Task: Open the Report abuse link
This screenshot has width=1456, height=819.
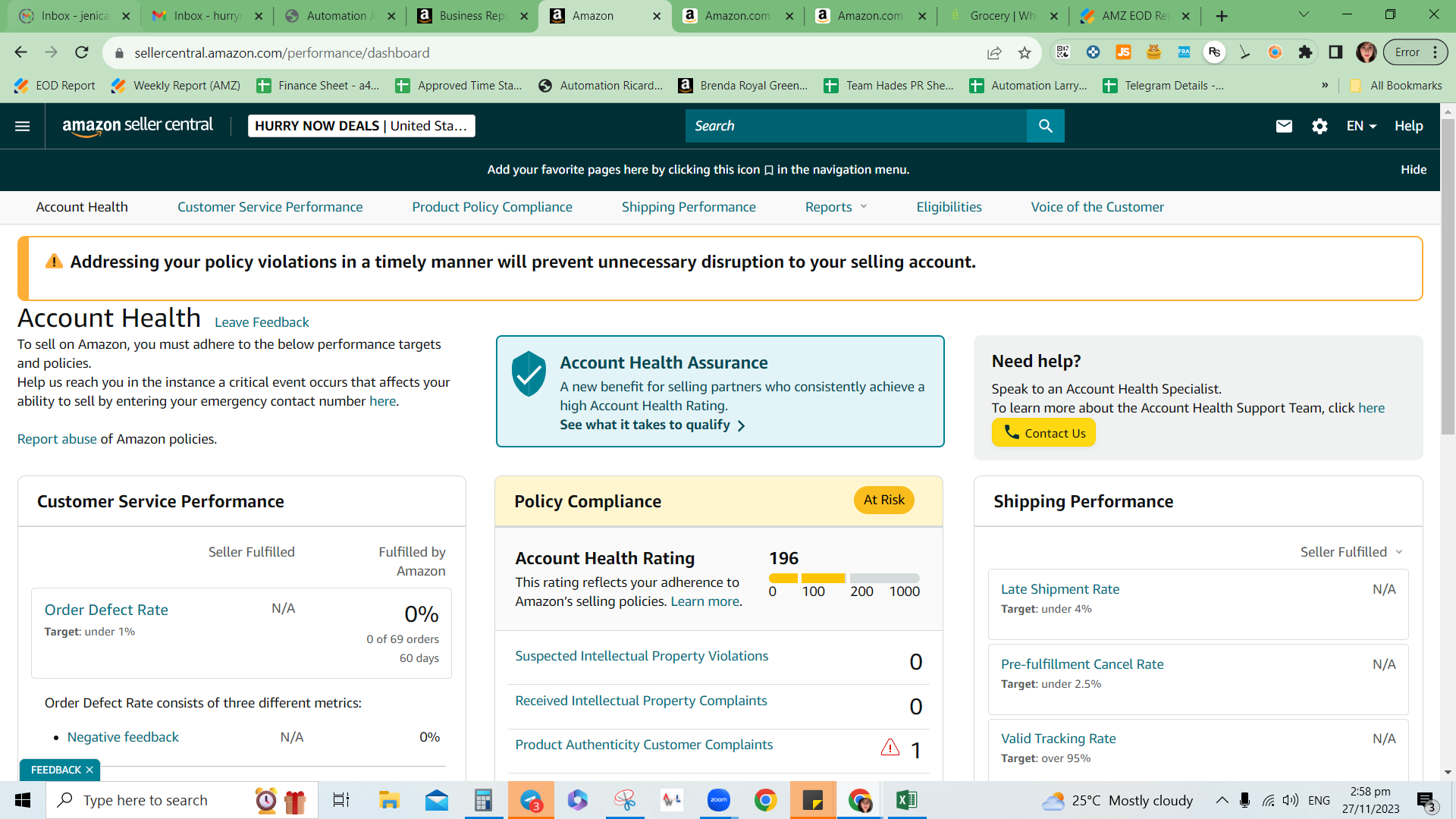Action: 57,439
